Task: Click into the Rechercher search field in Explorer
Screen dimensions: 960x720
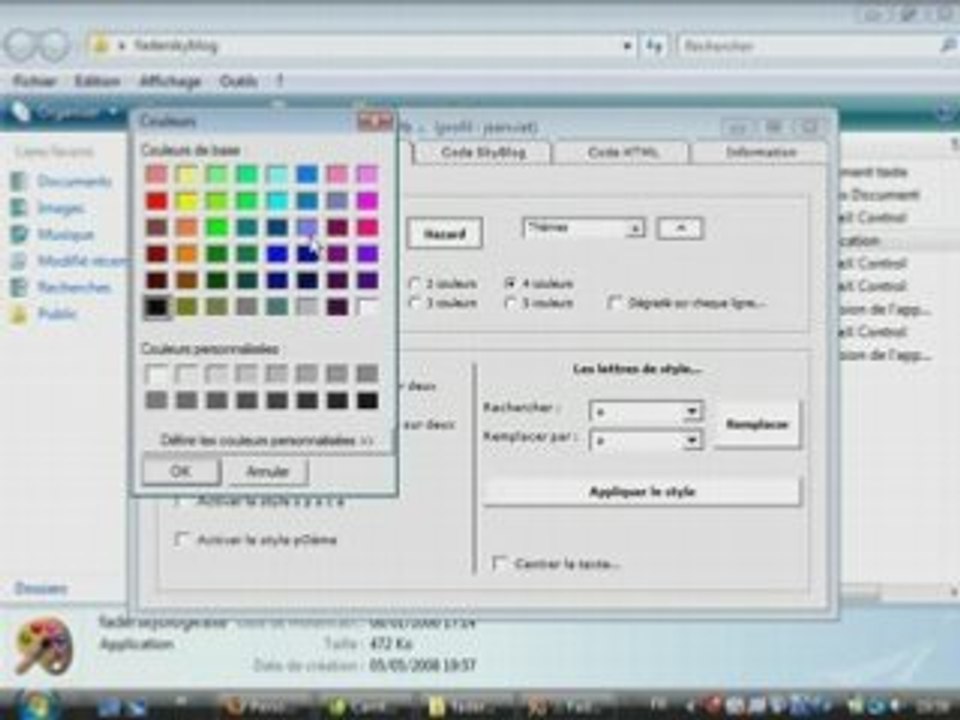Action: tap(808, 46)
